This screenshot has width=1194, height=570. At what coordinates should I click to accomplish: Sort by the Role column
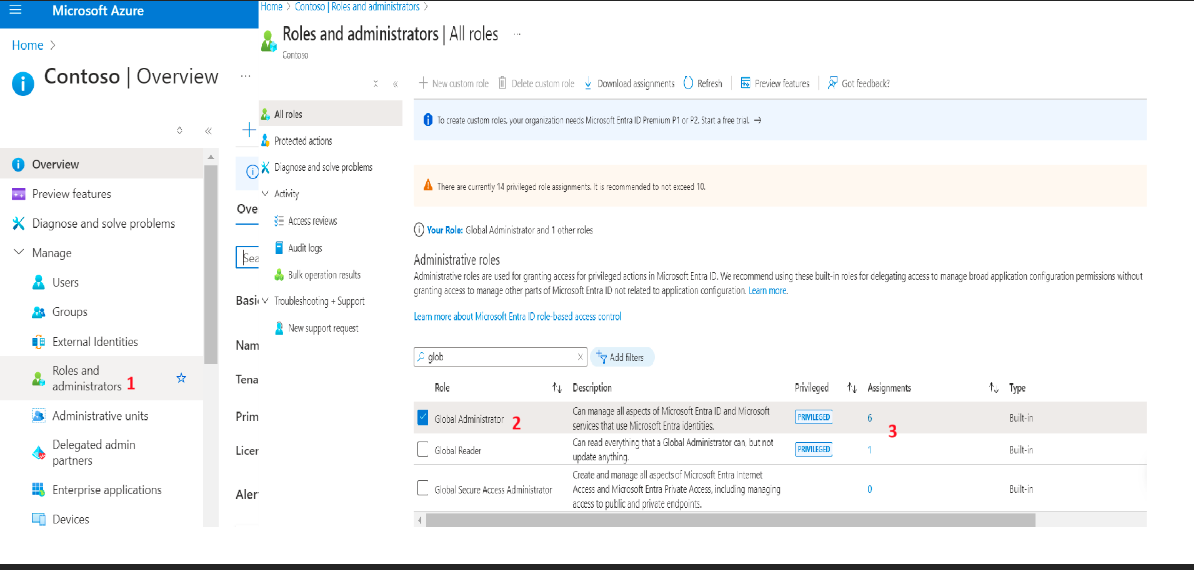(x=557, y=388)
